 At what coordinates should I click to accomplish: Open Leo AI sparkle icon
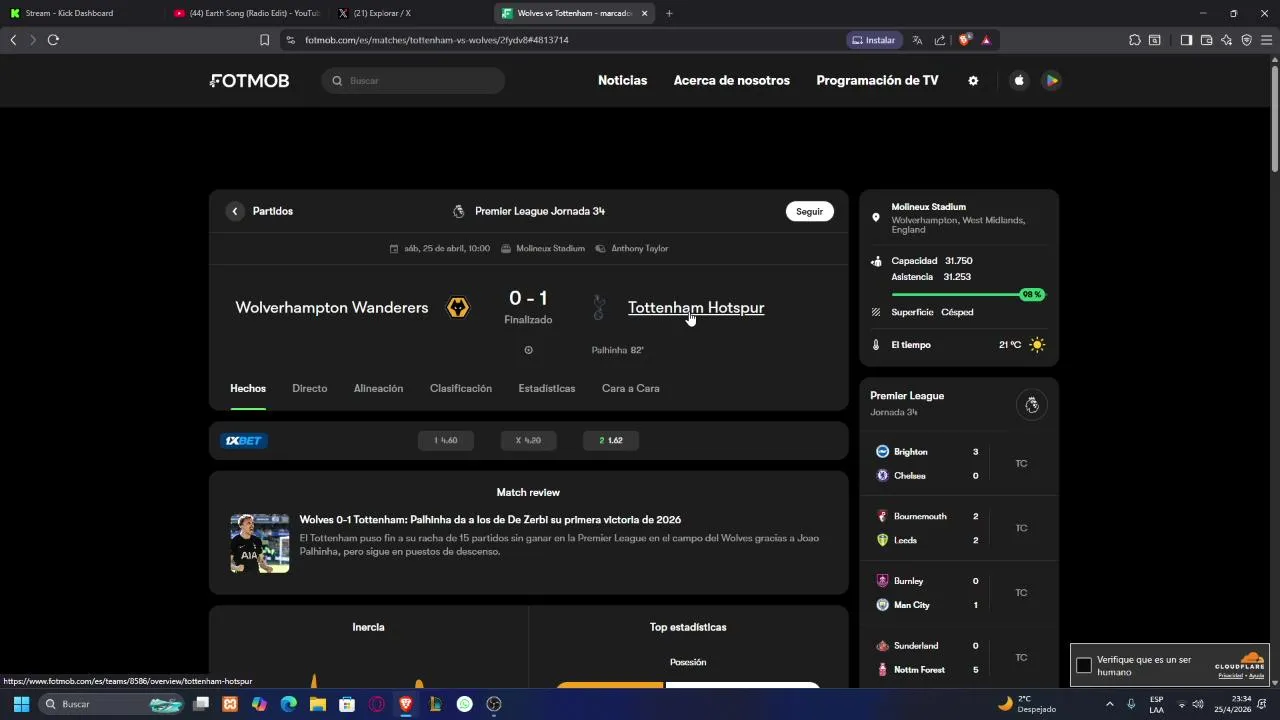click(1226, 40)
